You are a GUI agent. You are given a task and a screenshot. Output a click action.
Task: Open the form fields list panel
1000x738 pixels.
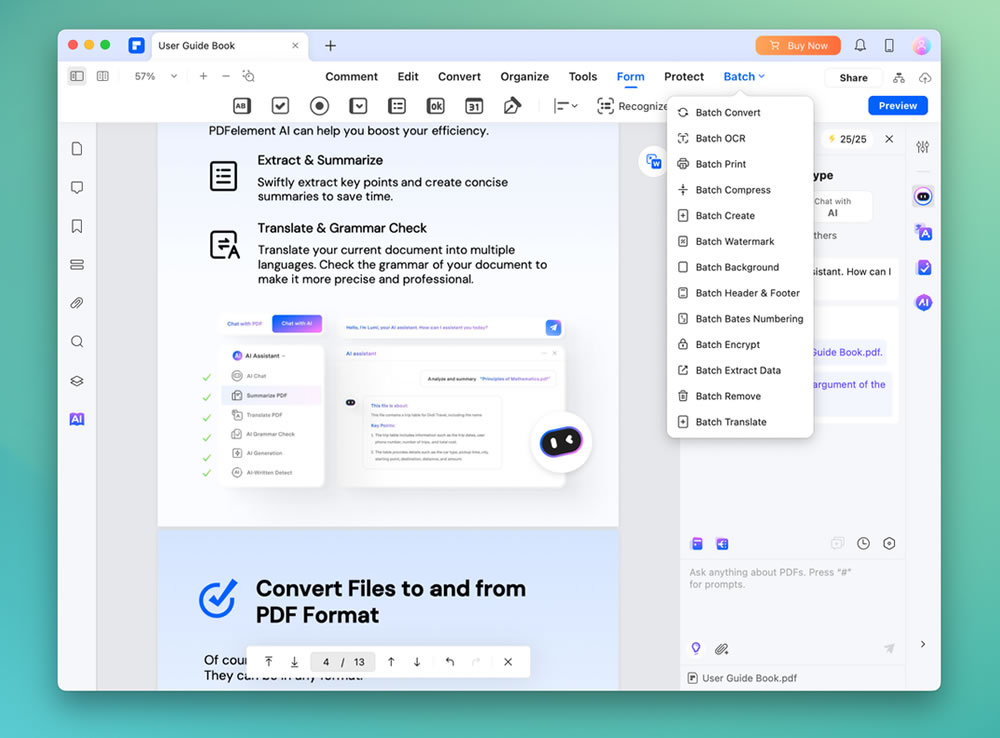click(77, 265)
